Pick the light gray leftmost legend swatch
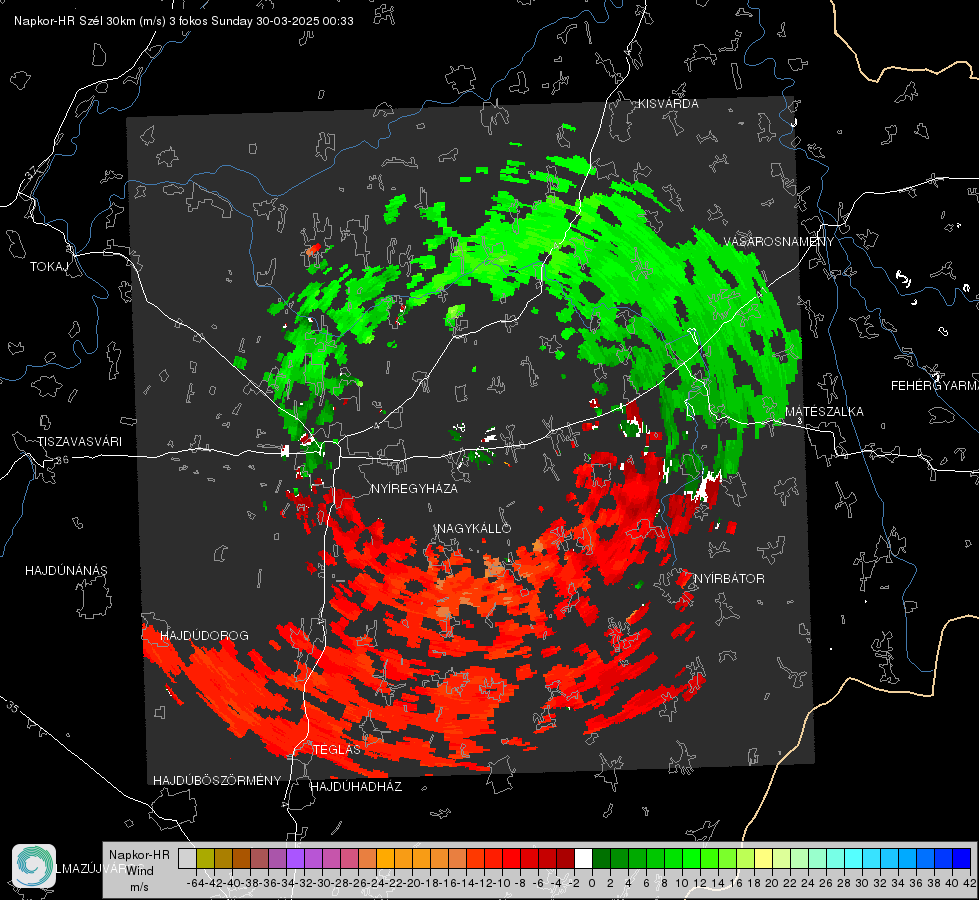The width and height of the screenshot is (979, 900). coord(187,859)
